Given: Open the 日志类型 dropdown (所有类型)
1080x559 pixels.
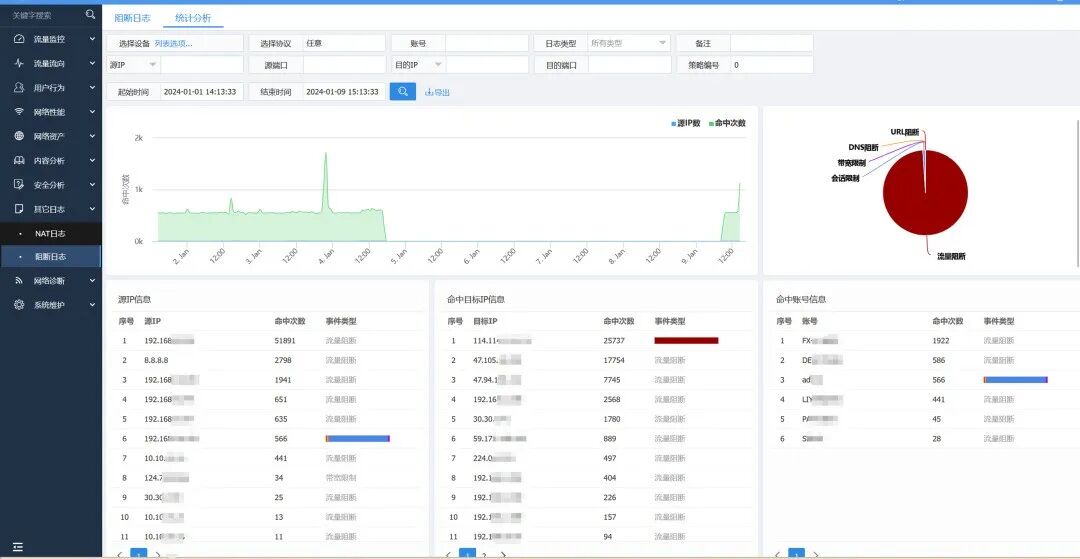Looking at the screenshot, I should [x=629, y=43].
